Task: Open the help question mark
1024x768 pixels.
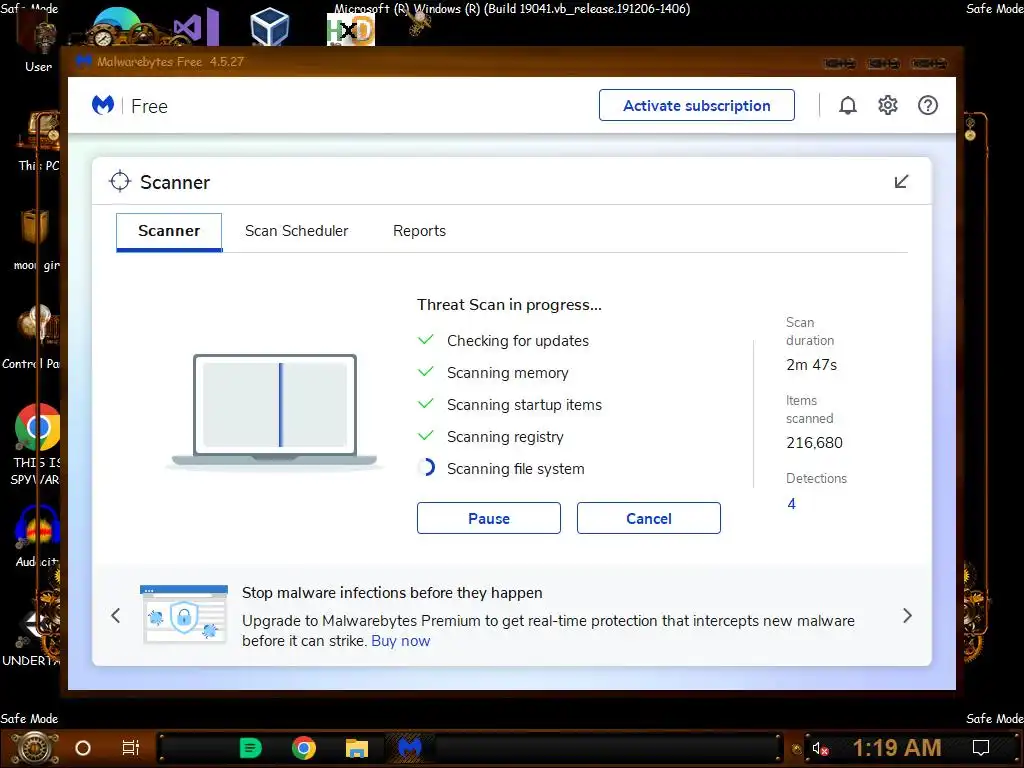Action: (927, 105)
